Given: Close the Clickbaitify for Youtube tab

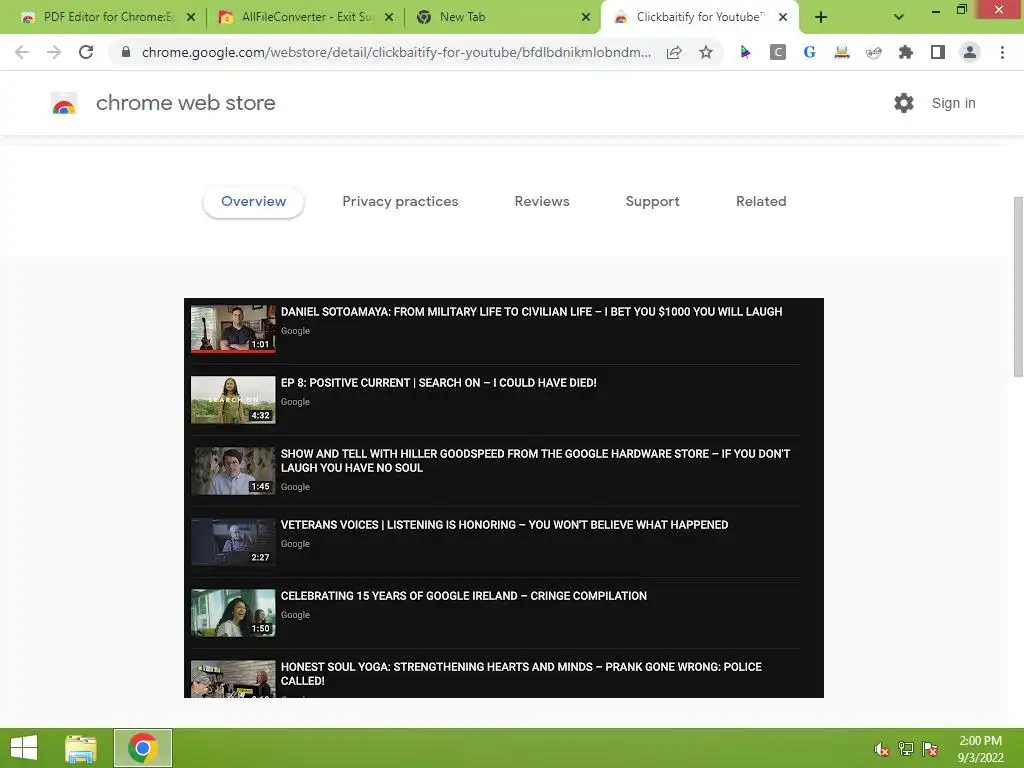Looking at the screenshot, I should click(x=783, y=17).
